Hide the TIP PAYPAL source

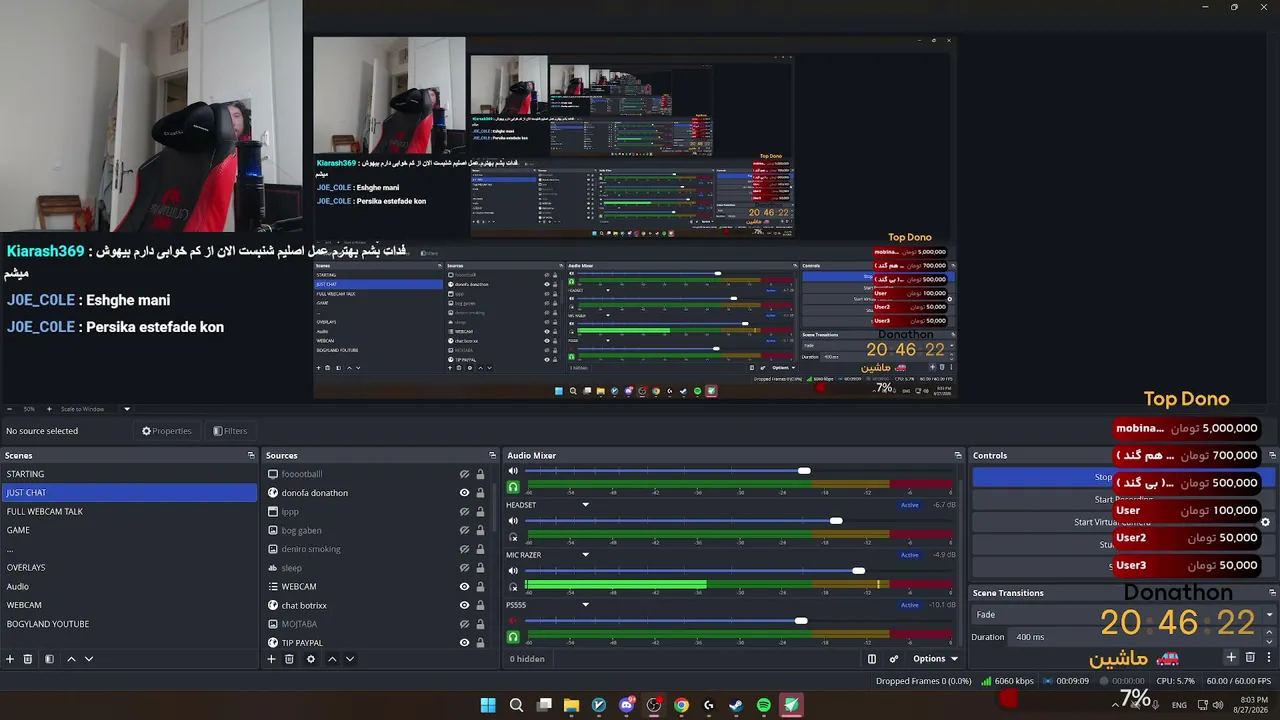pos(464,643)
